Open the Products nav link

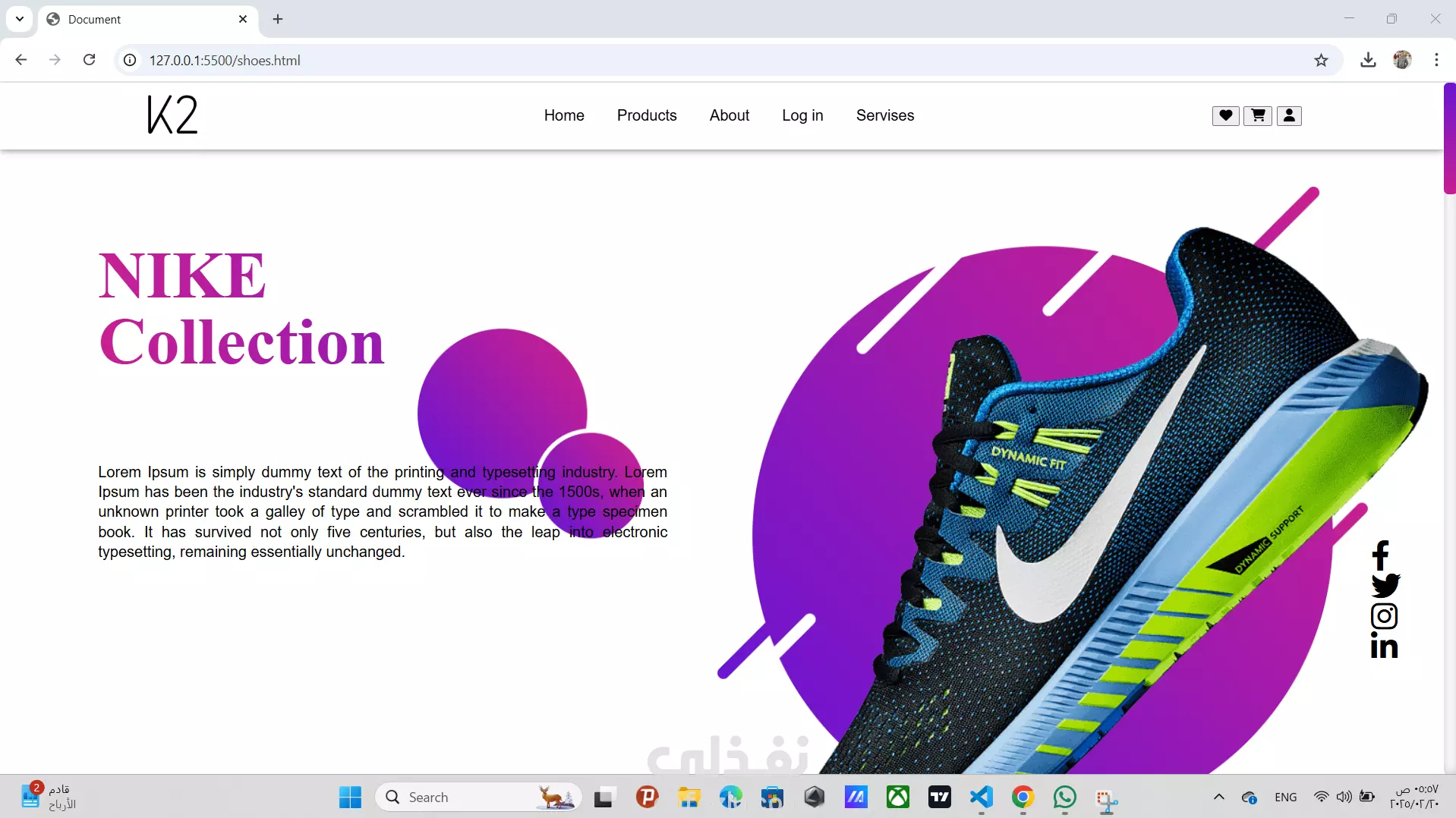pos(647,115)
